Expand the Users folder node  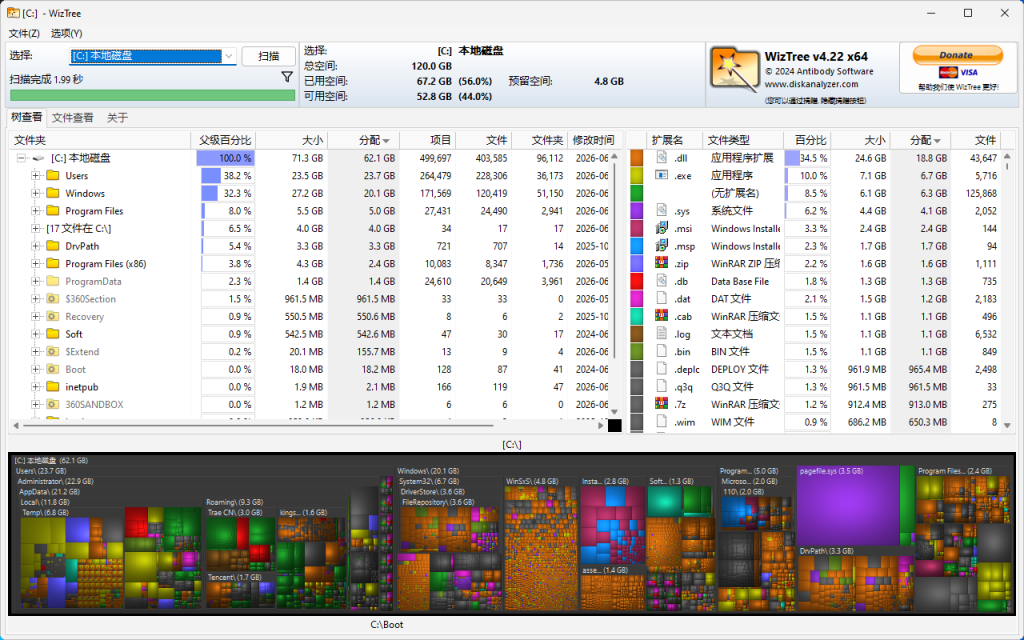tap(36, 176)
